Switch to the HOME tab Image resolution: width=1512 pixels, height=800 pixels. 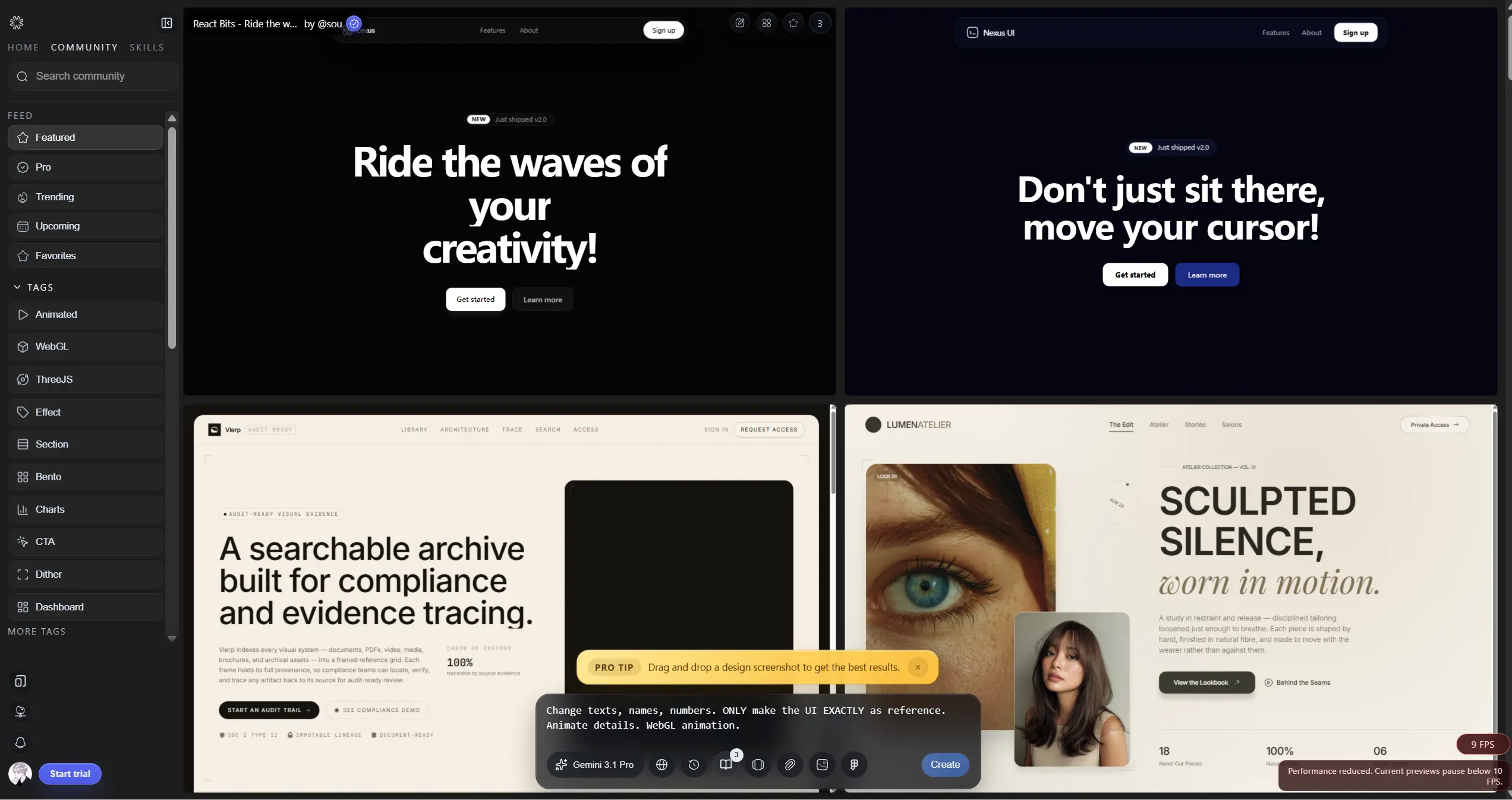(23, 47)
